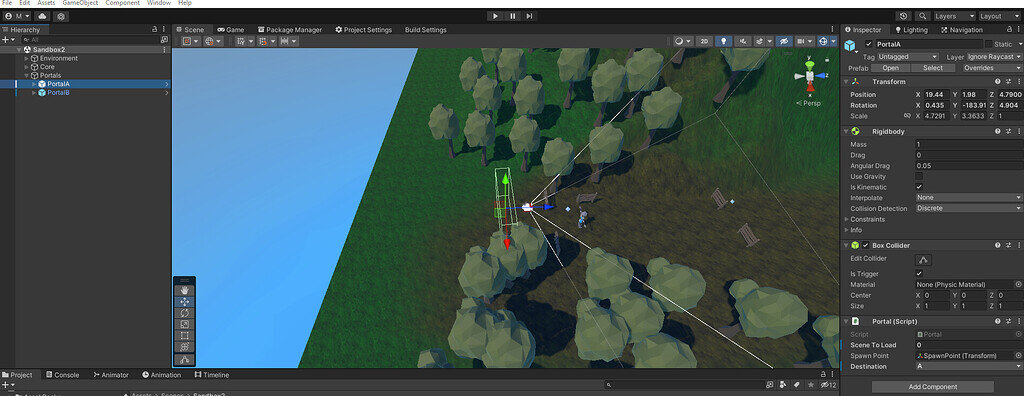This screenshot has width=1024, height=396.
Task: Expand the Info foldout
Action: [x=847, y=230]
